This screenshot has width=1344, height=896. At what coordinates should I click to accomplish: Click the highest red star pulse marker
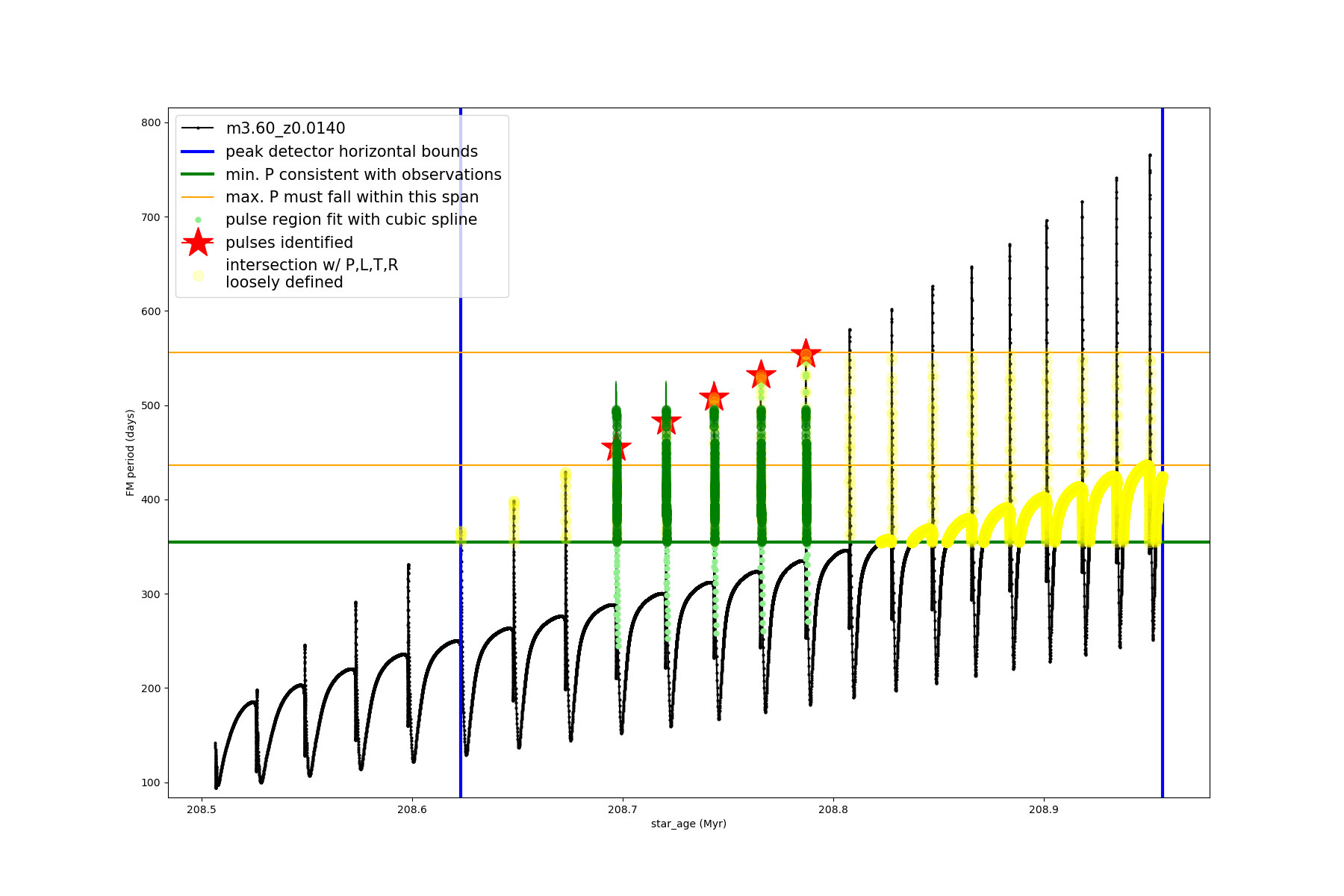(x=806, y=354)
